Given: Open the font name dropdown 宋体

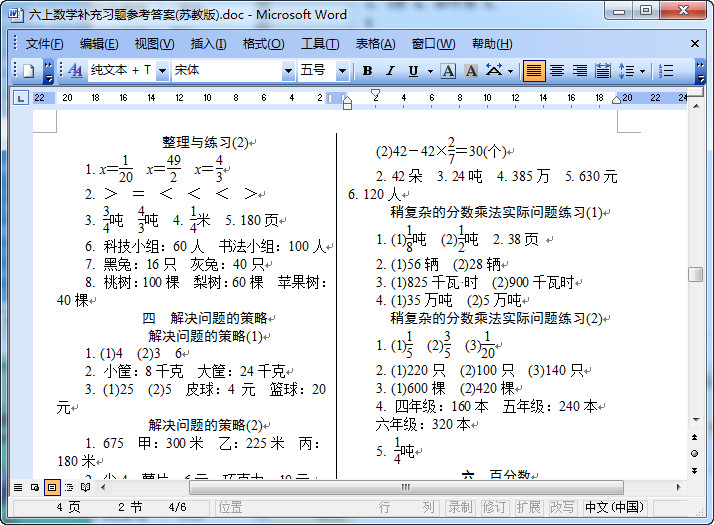Looking at the screenshot, I should (288, 71).
